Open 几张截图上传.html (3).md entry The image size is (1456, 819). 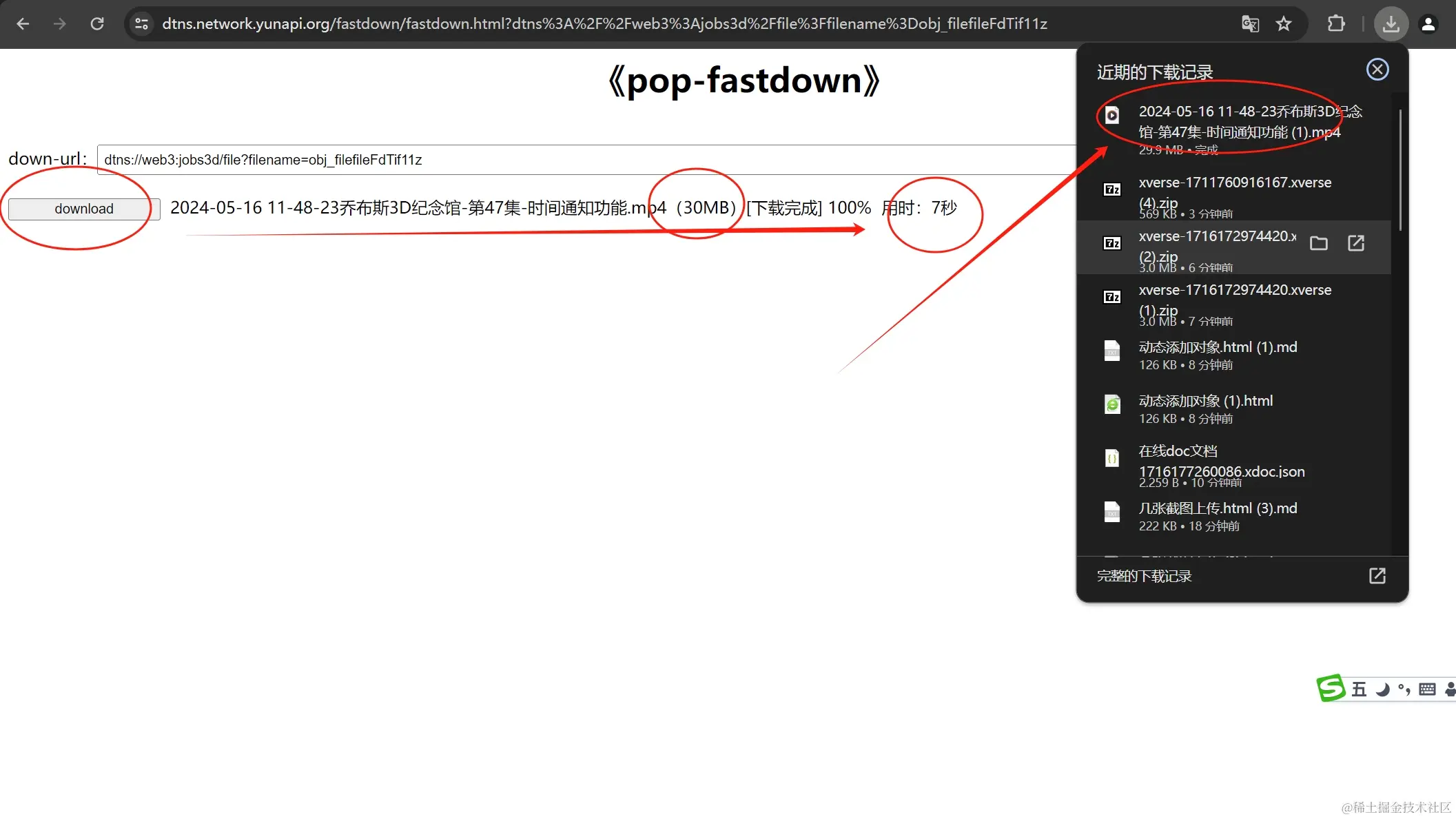coord(1218,516)
